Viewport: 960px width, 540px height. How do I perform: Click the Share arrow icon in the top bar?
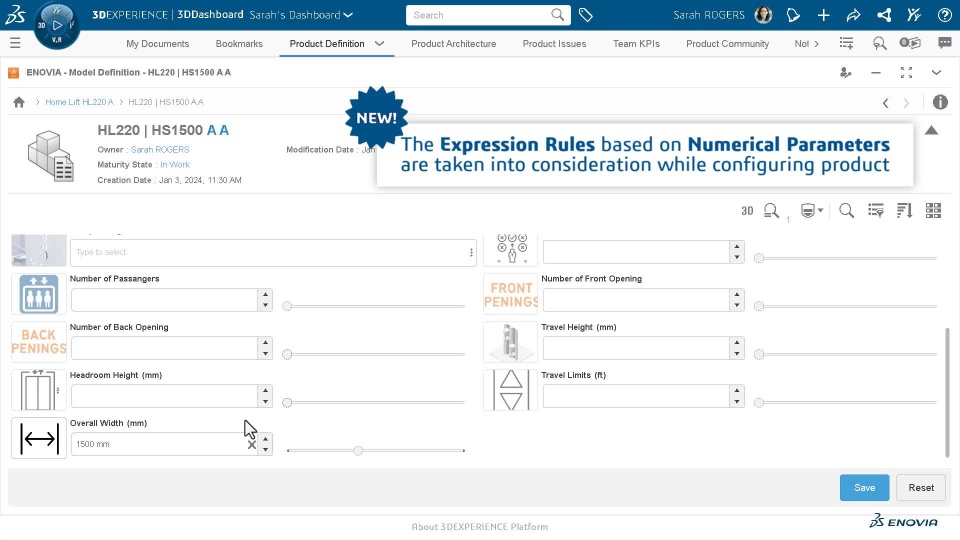853,15
